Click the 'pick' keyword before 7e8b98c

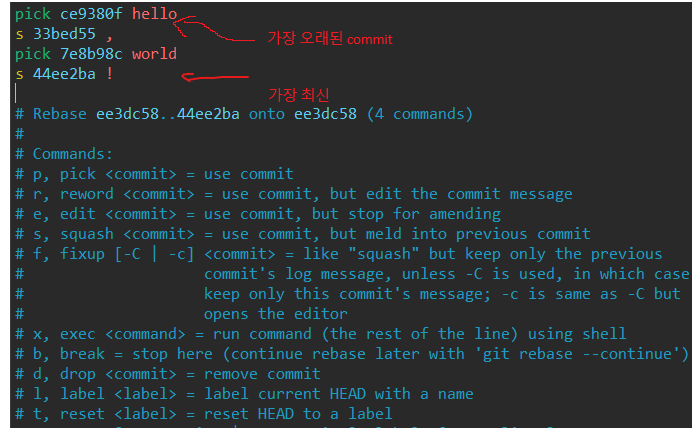coord(33,54)
